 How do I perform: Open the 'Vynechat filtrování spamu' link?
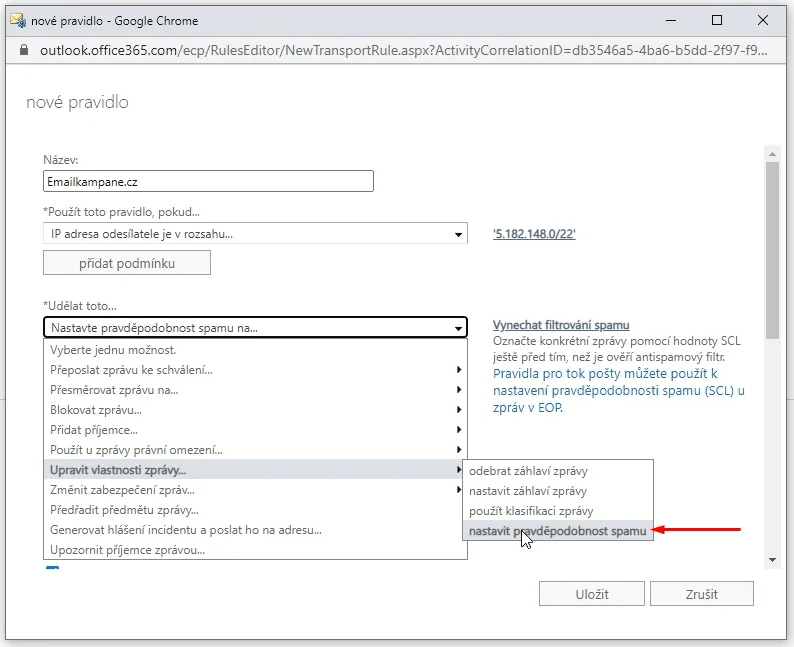click(x=561, y=325)
